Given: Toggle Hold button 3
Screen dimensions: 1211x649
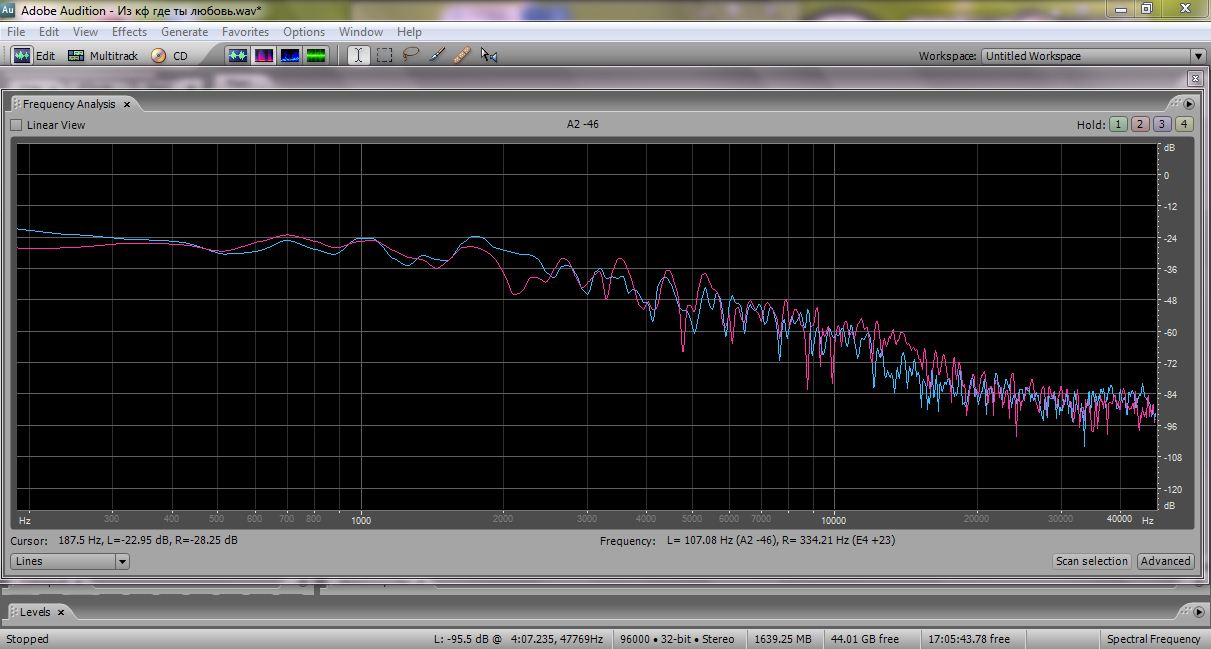Looking at the screenshot, I should [1162, 125].
